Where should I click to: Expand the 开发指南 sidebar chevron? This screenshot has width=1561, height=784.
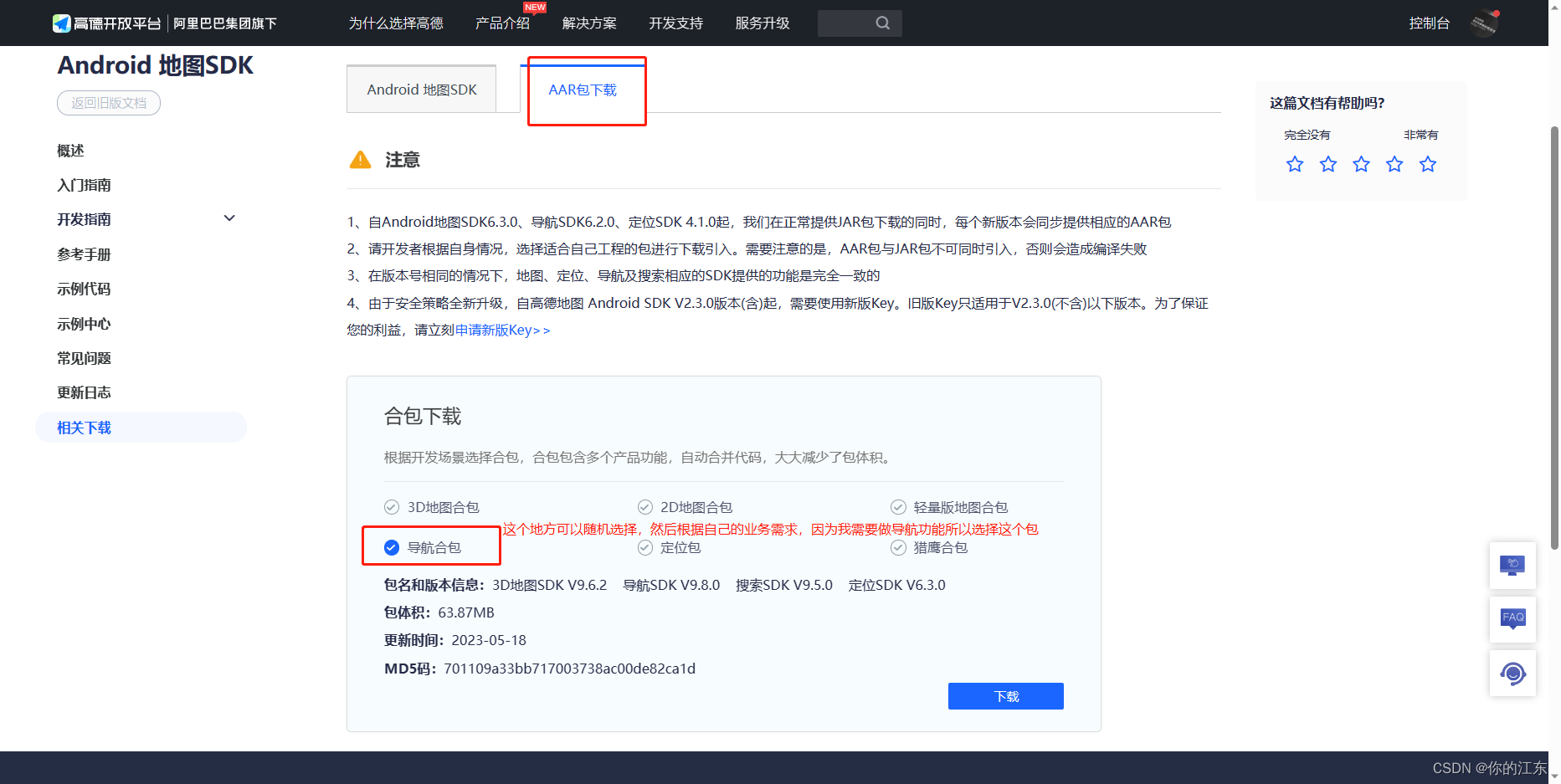(229, 218)
